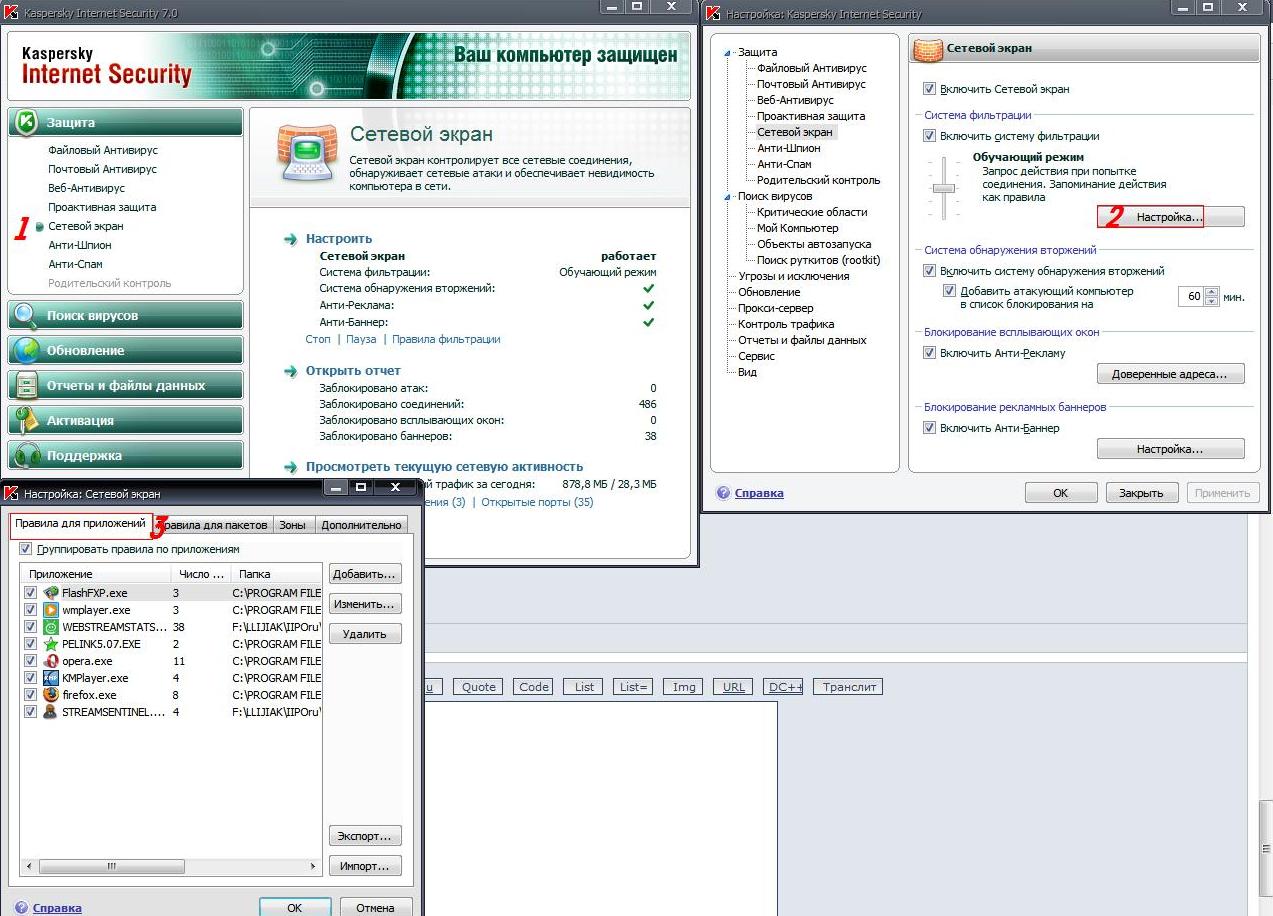The image size is (1273, 916).
Task: Open Правила фильтрации link
Action: point(446,339)
